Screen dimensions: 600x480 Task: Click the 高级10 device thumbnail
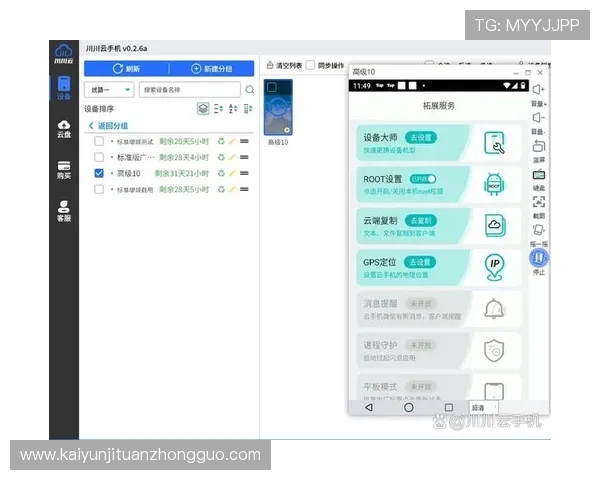(278, 107)
